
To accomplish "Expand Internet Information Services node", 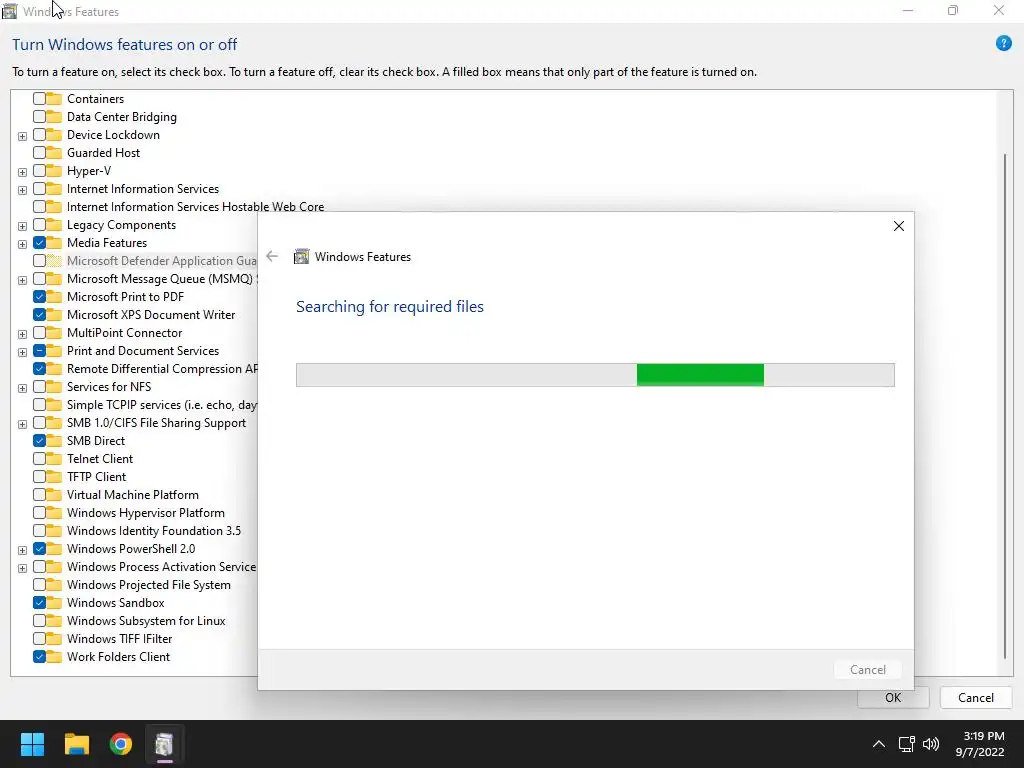I will coord(22,190).
